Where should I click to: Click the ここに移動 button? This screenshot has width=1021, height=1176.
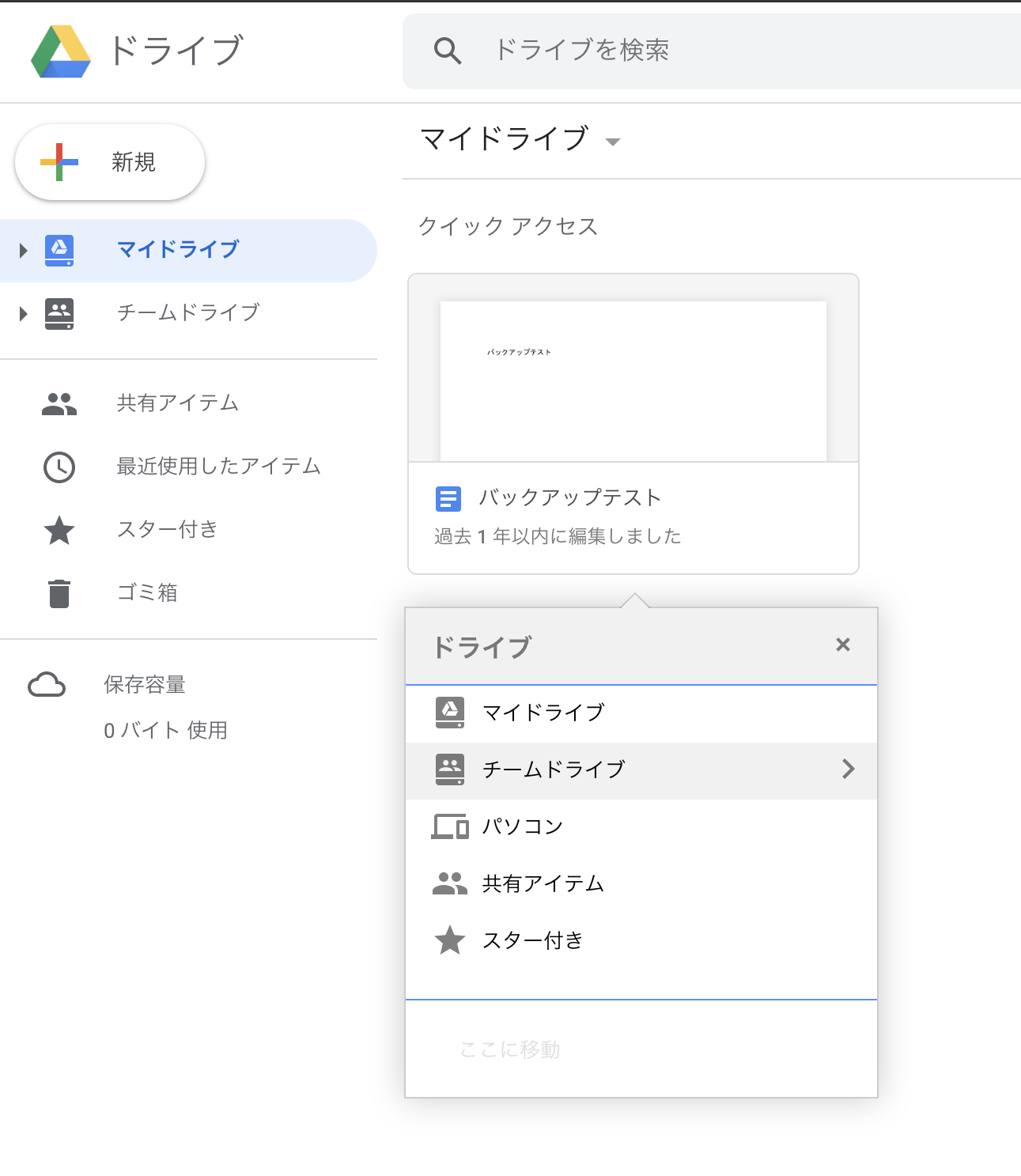click(510, 1049)
